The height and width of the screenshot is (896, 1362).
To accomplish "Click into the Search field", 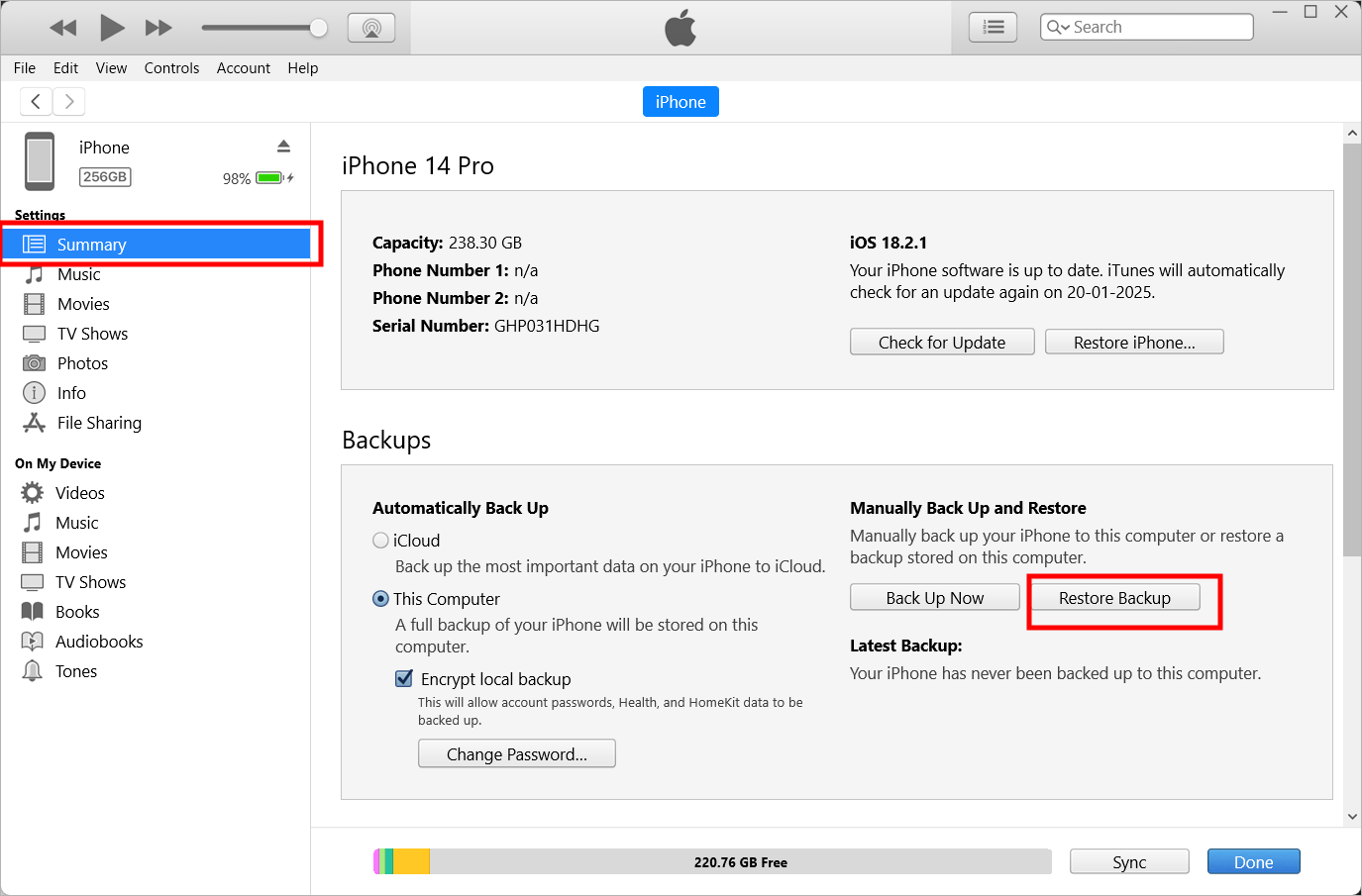I will 1147,27.
